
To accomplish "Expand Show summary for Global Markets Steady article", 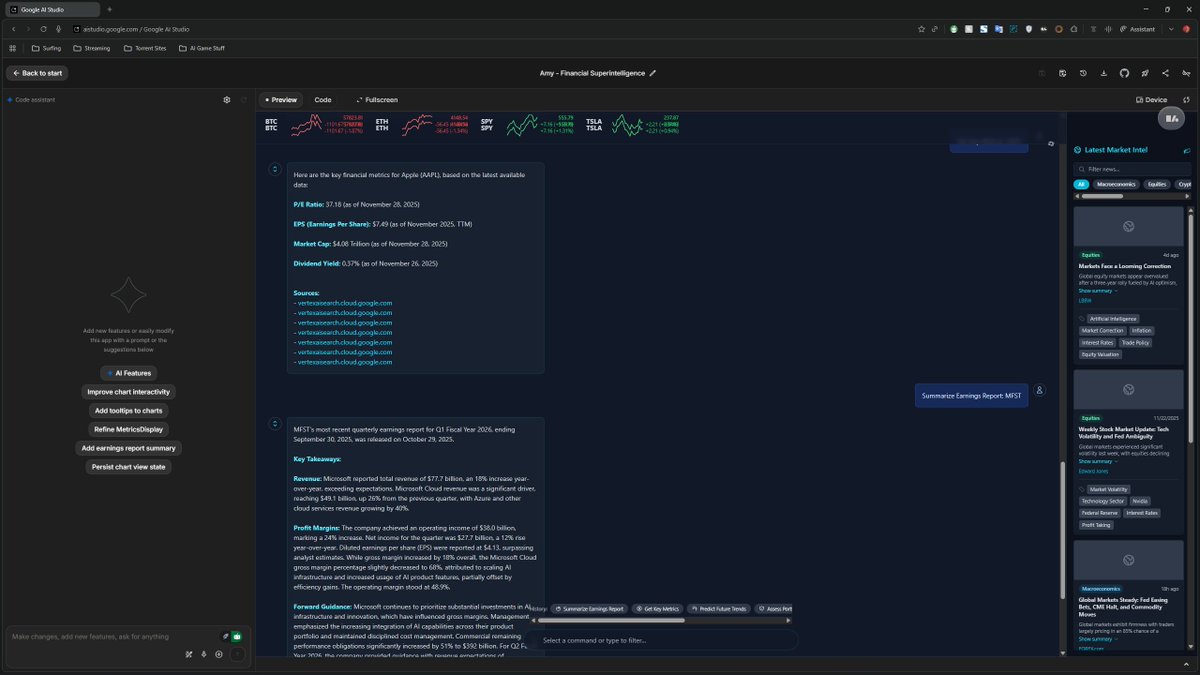I will pyautogui.click(x=1097, y=639).
